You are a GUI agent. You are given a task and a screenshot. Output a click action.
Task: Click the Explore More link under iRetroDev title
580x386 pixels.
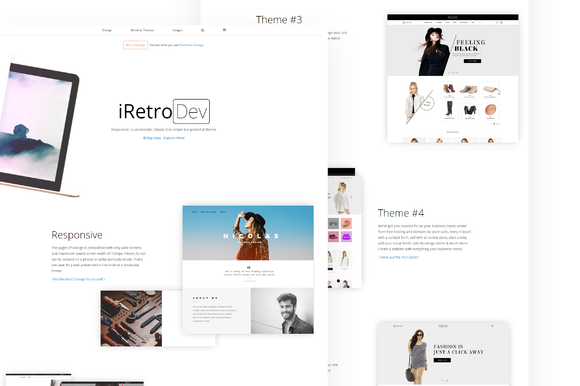pos(174,138)
